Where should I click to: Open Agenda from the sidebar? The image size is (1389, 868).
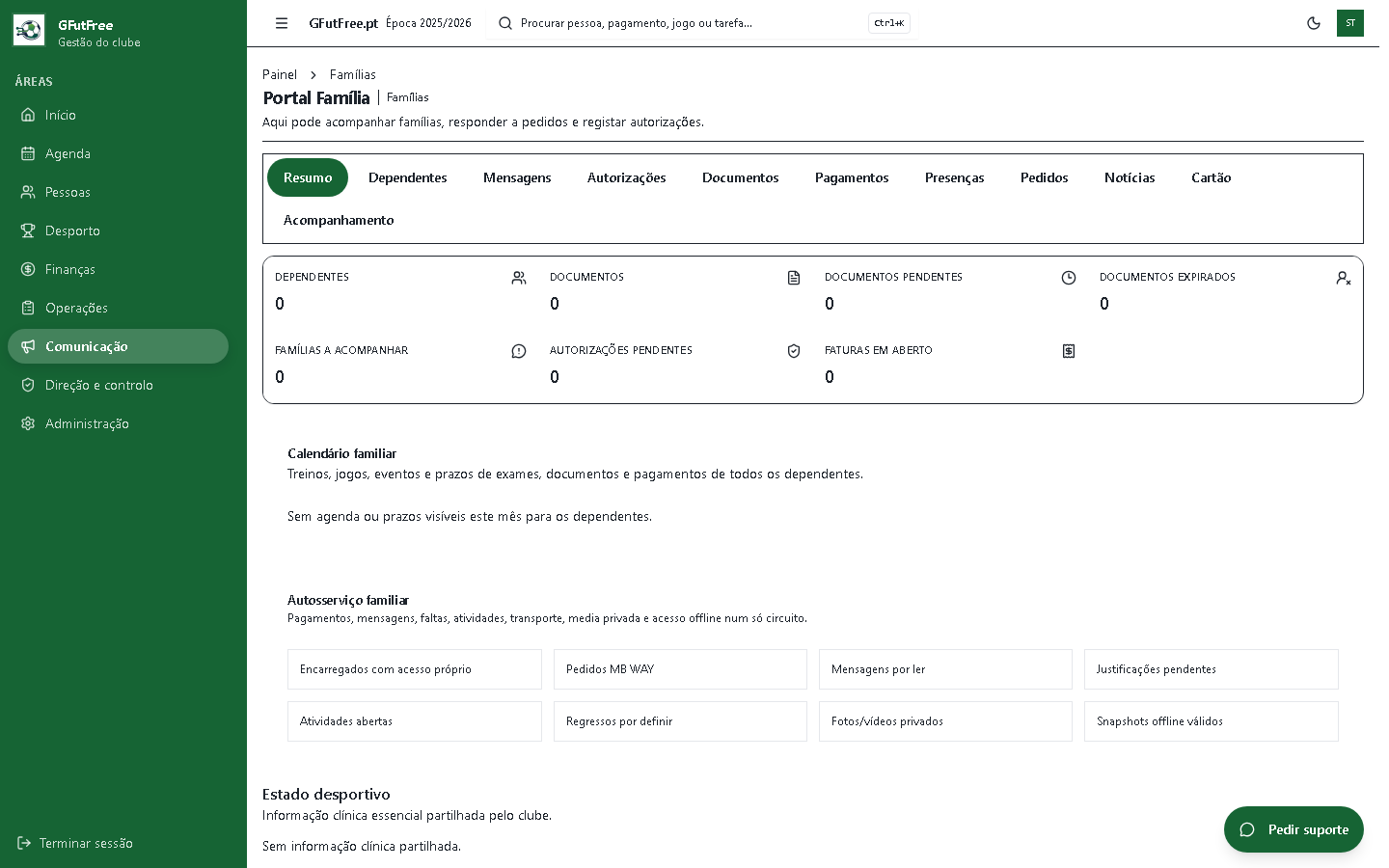click(x=118, y=153)
